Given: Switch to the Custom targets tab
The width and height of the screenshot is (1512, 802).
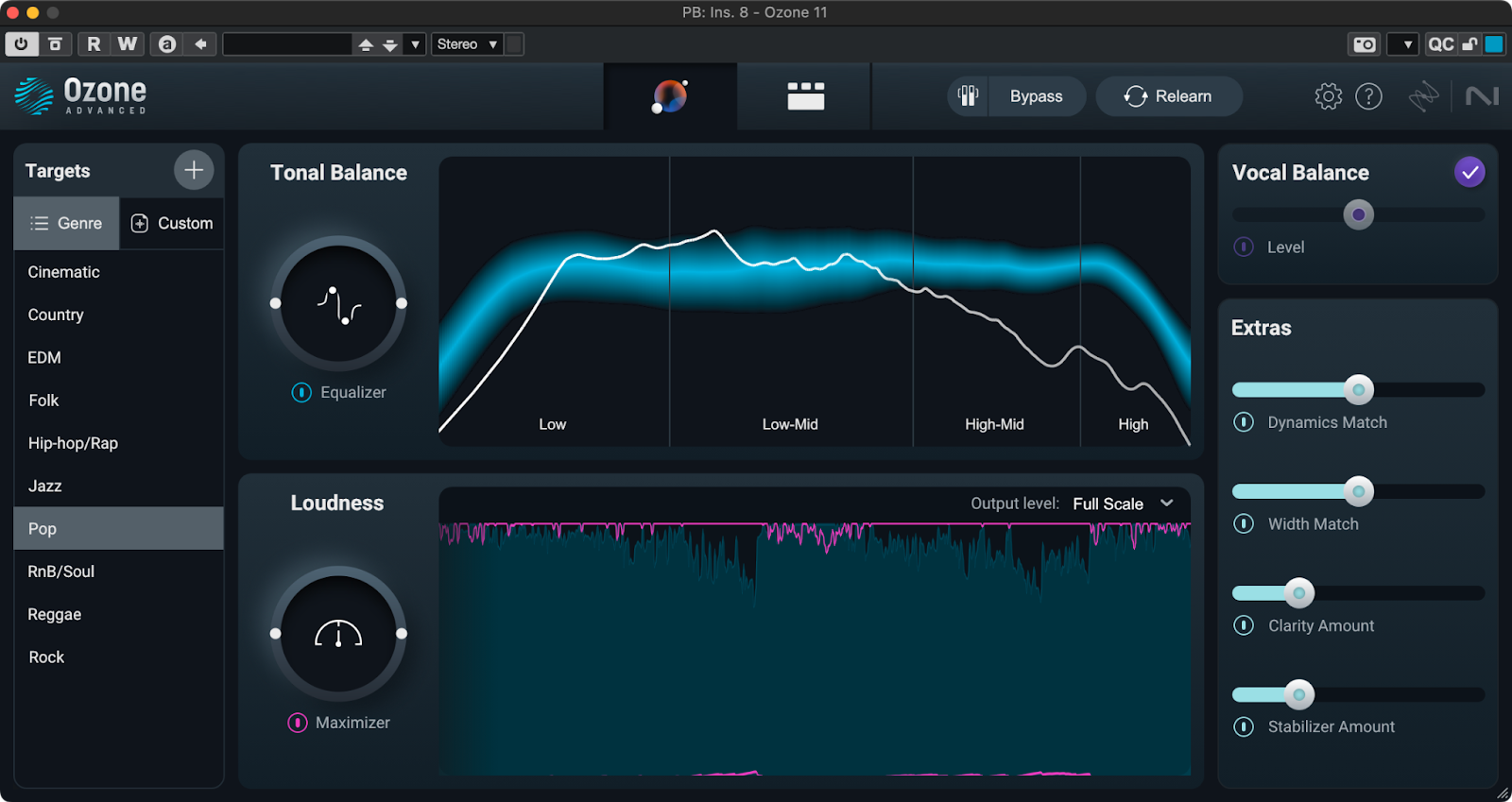Looking at the screenshot, I should click(172, 223).
